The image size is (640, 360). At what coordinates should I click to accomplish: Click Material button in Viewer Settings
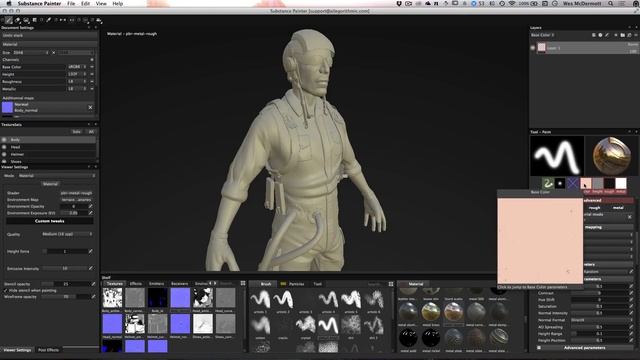[x=50, y=184]
